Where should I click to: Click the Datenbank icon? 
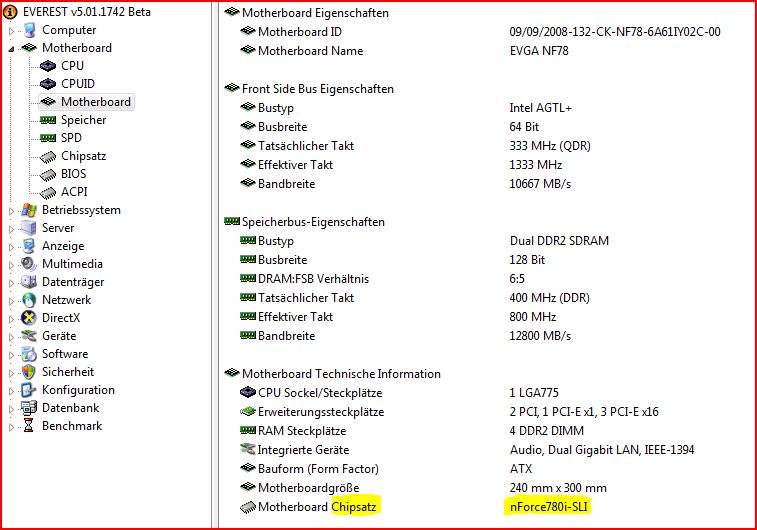click(x=29, y=408)
